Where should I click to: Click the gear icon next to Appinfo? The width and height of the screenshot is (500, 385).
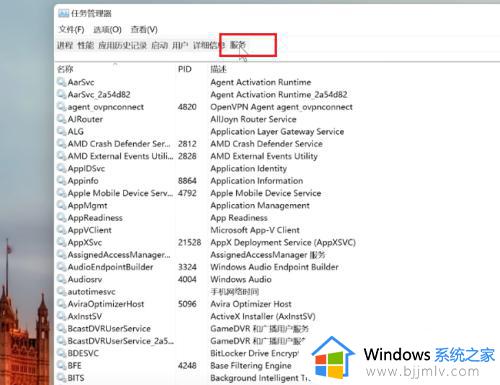pos(62,181)
